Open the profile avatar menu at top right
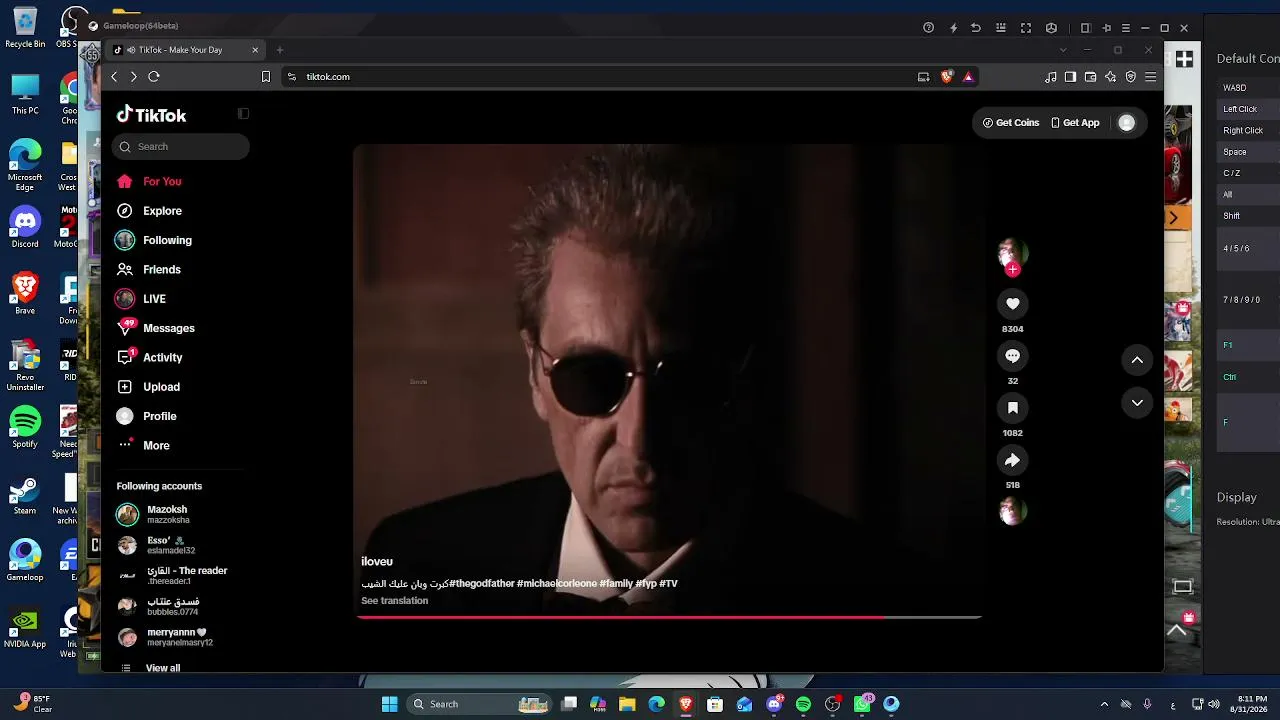 pos(1127,123)
